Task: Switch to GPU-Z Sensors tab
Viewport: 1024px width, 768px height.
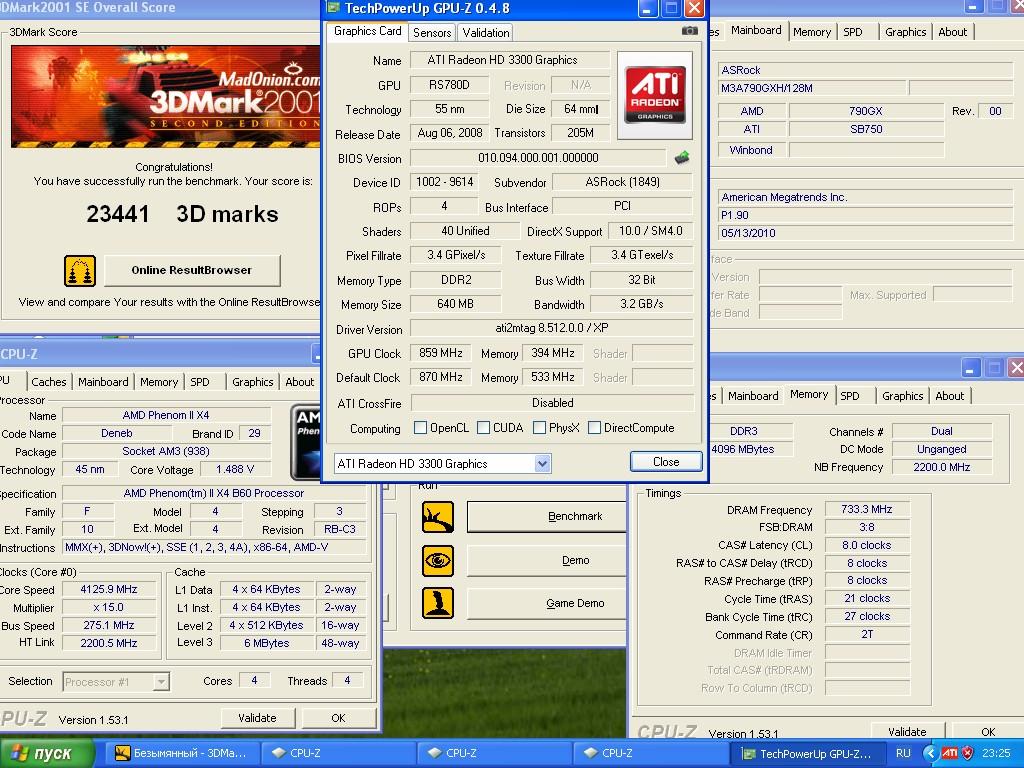Action: coord(432,33)
